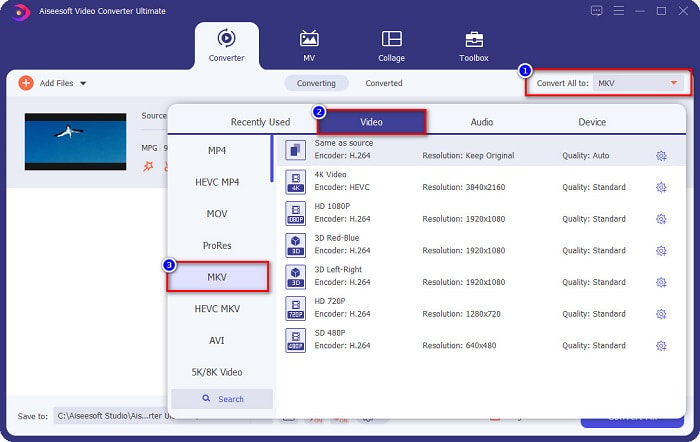Click the feedback message icon in title bar
This screenshot has width=700, height=442.
[x=597, y=11]
